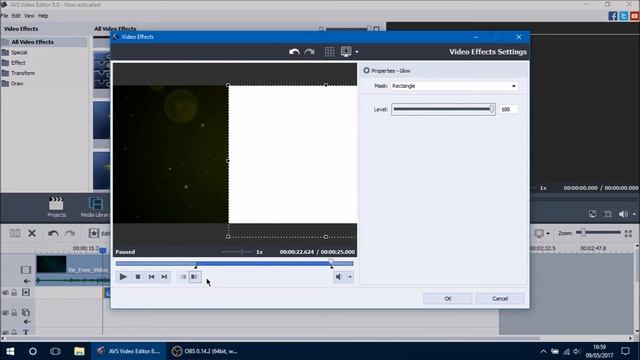Open Cortana search circle on taskbar
Screen dimensions: 640x360
(x=33, y=351)
